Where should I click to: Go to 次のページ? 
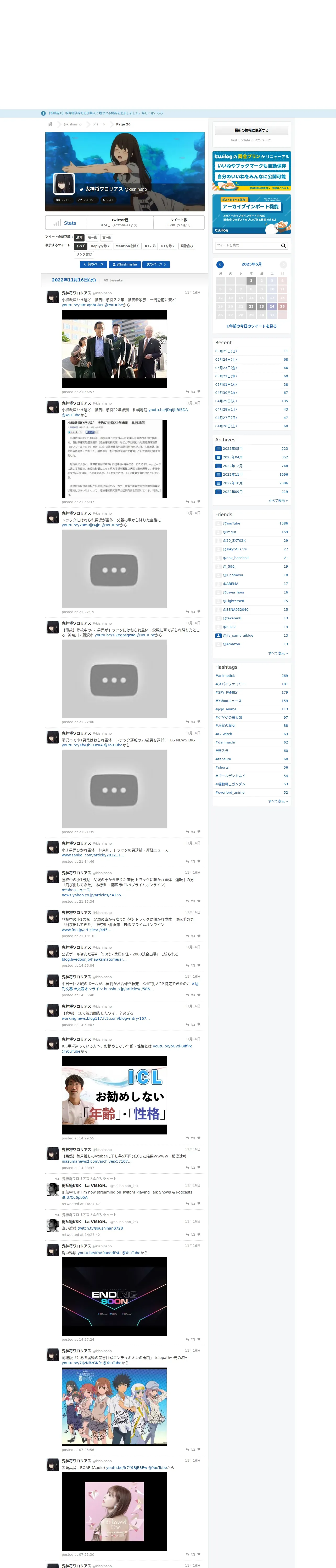[156, 264]
